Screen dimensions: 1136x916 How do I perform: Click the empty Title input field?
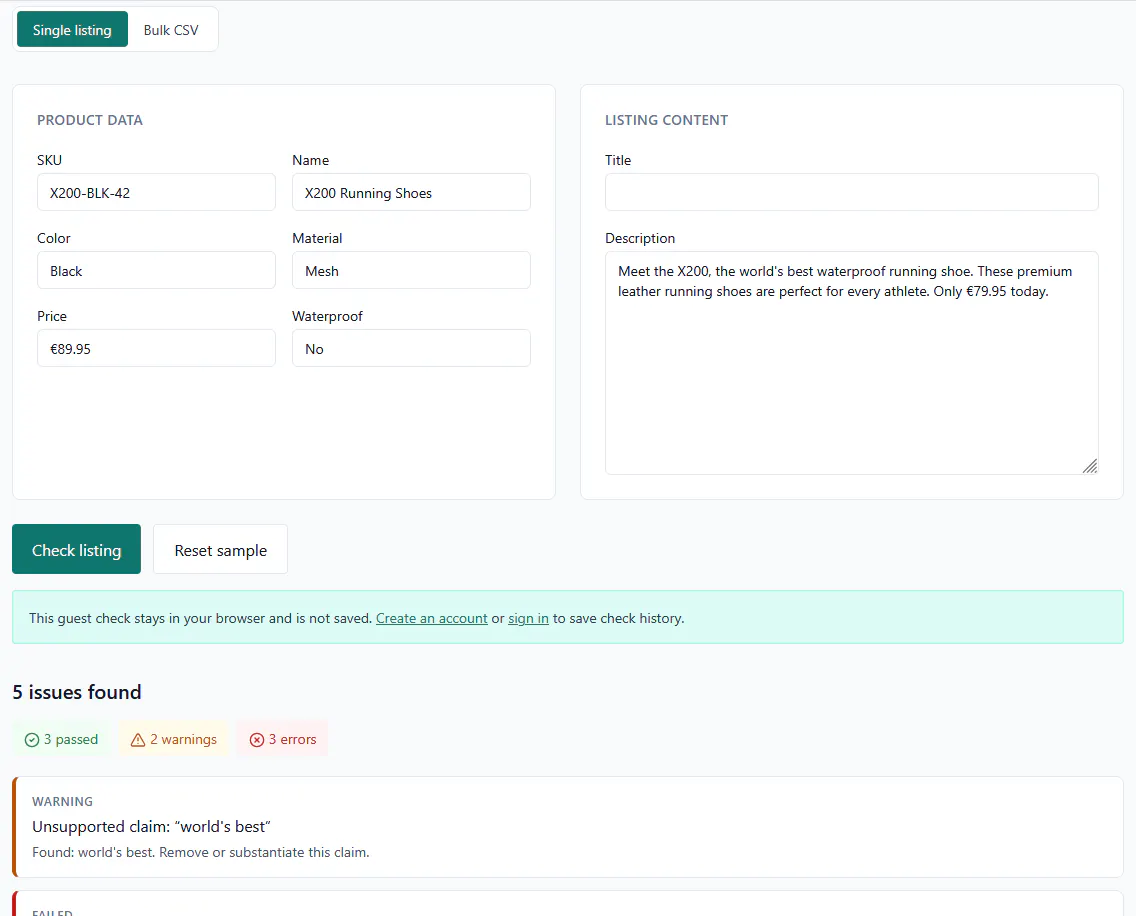(x=851, y=192)
